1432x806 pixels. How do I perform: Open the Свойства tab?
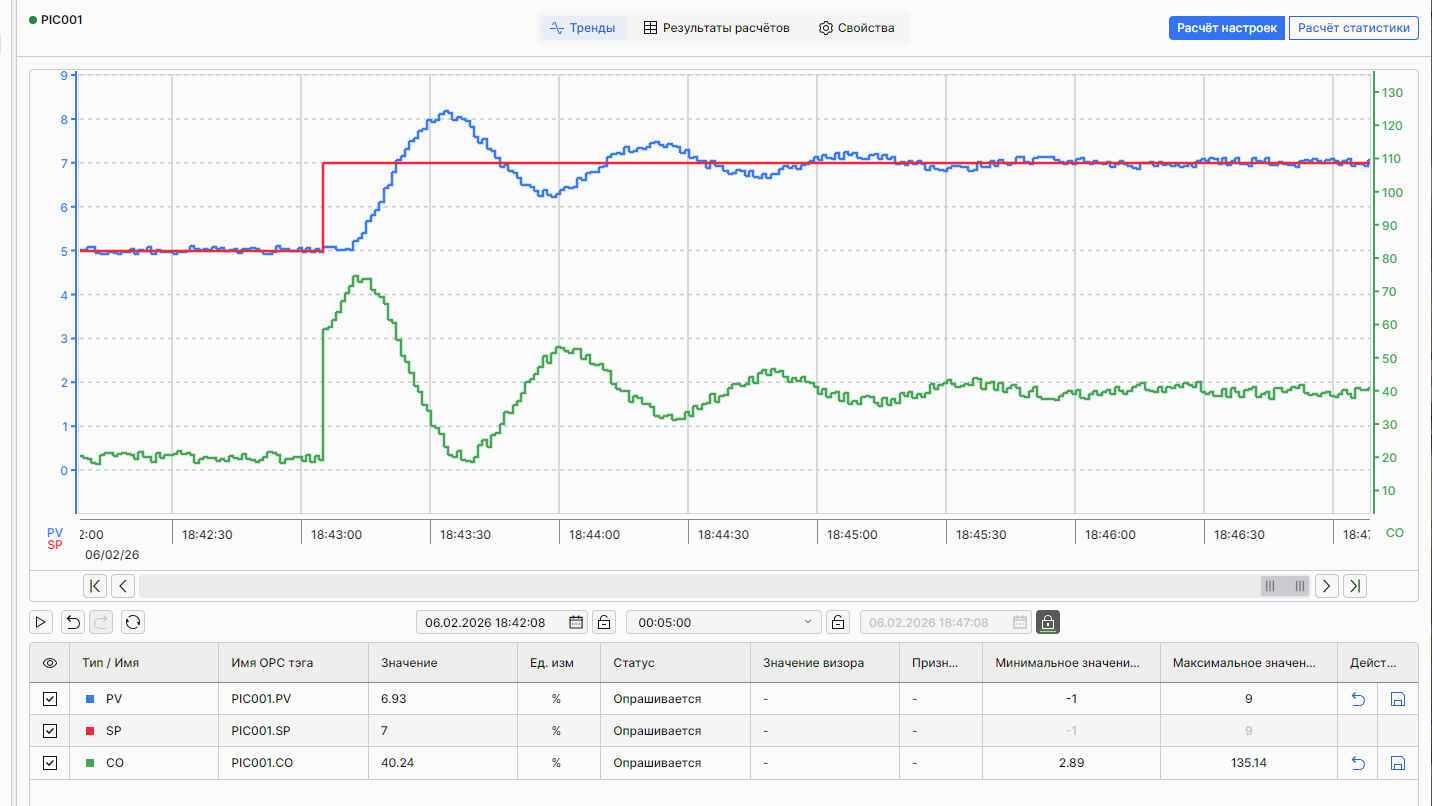click(856, 28)
